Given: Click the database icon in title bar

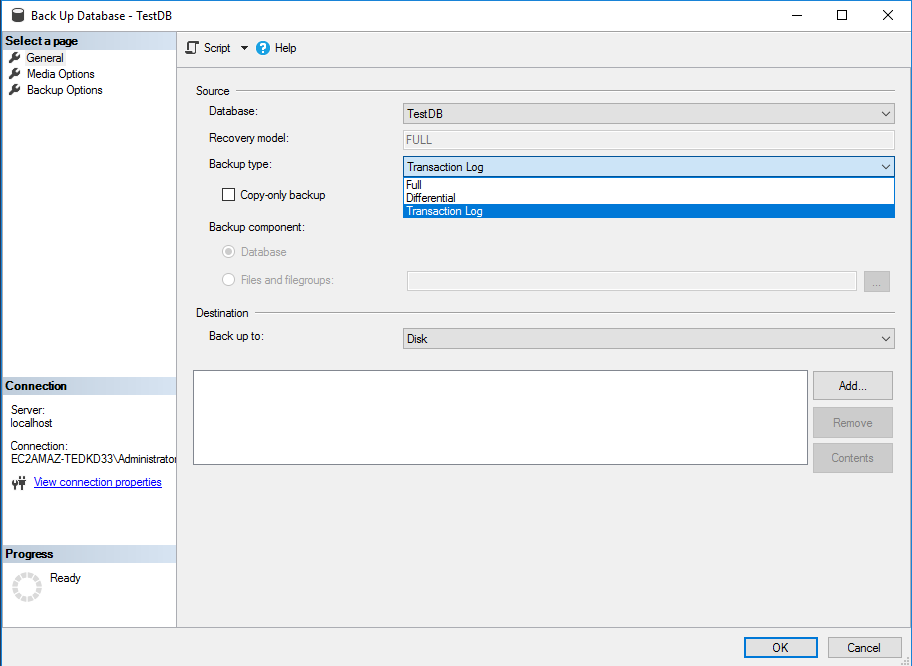Looking at the screenshot, I should pyautogui.click(x=17, y=16).
